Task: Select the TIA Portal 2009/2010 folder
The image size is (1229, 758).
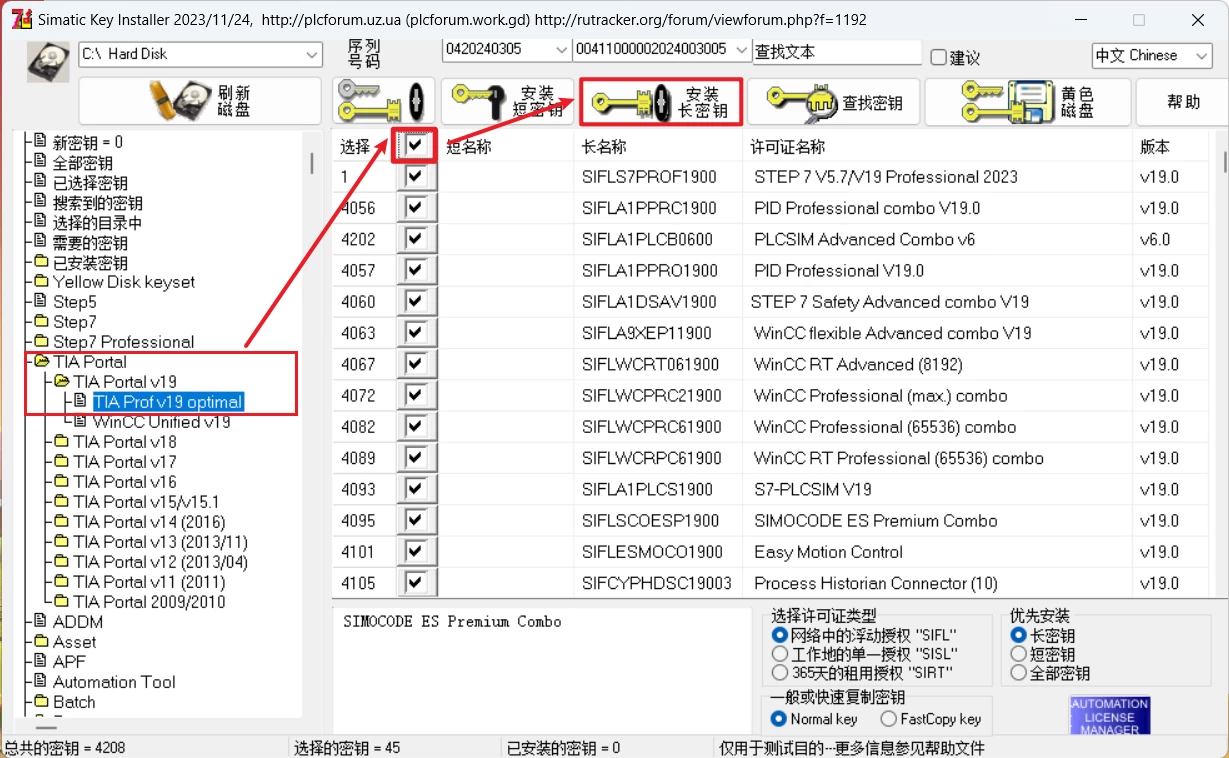Action: pyautogui.click(x=149, y=602)
